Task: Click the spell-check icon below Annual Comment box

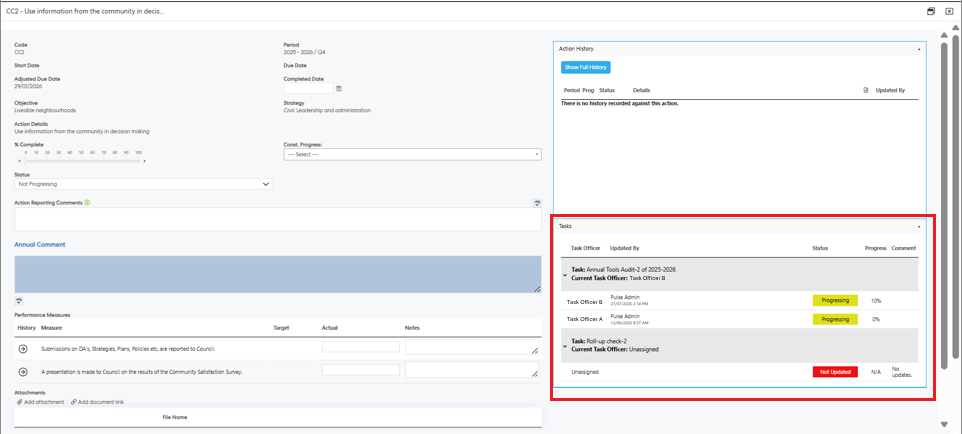Action: coord(18,301)
